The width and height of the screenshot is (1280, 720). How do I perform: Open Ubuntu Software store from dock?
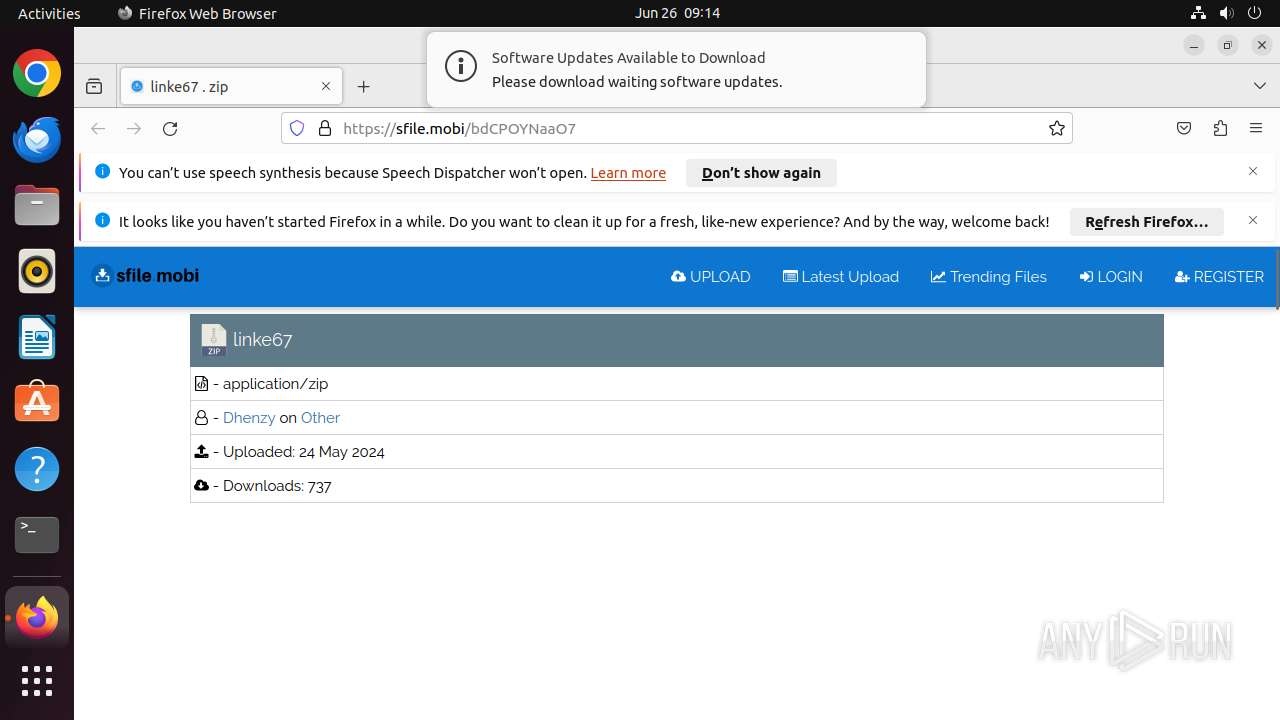(37, 403)
